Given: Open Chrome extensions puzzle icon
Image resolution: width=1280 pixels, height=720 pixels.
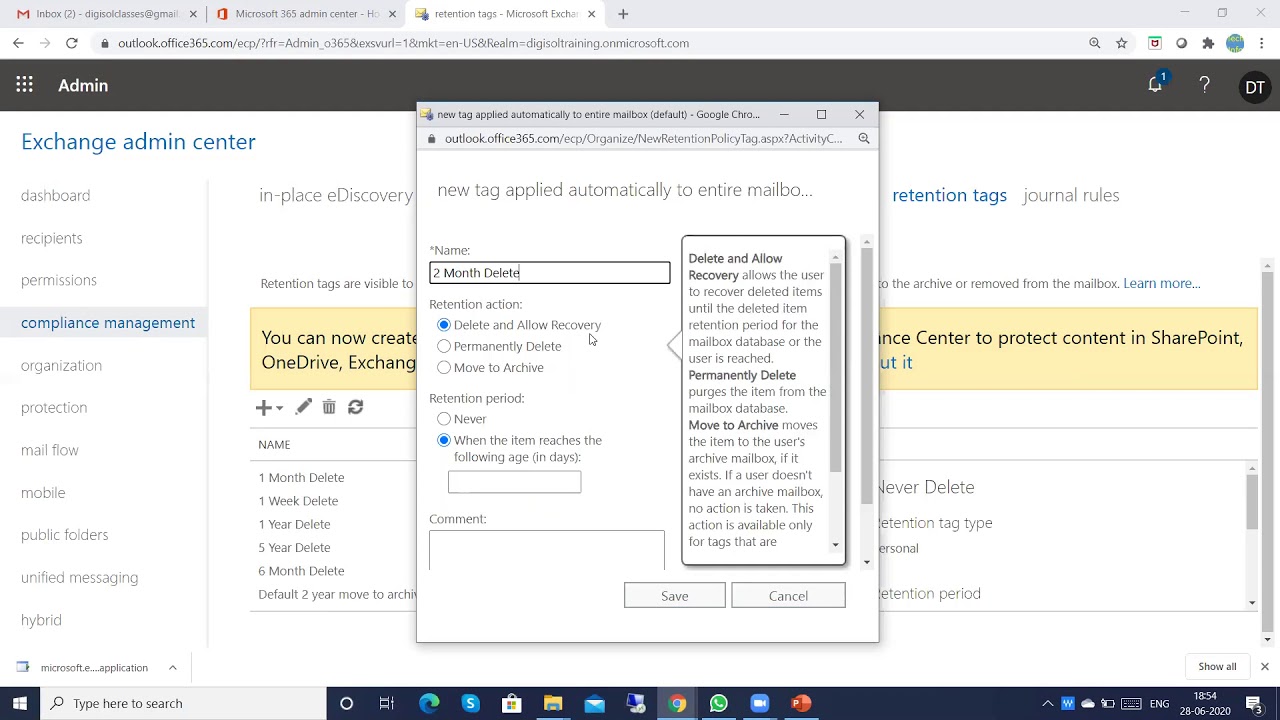Looking at the screenshot, I should tap(1208, 43).
